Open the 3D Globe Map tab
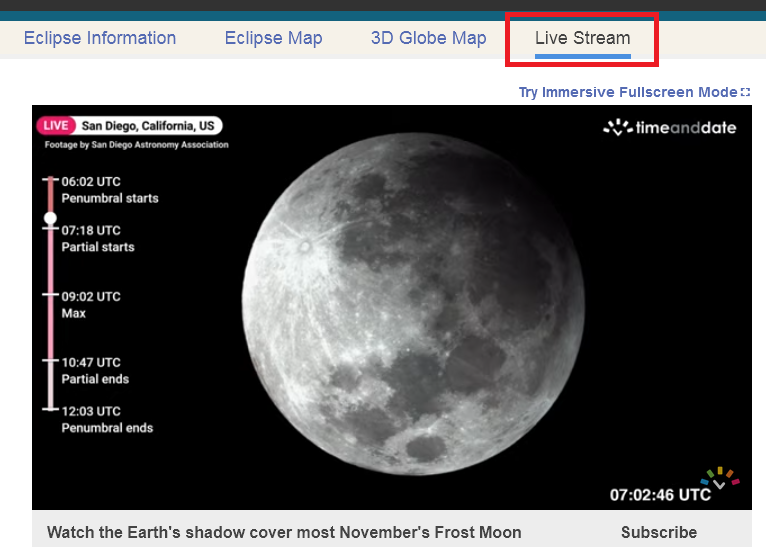 point(428,38)
